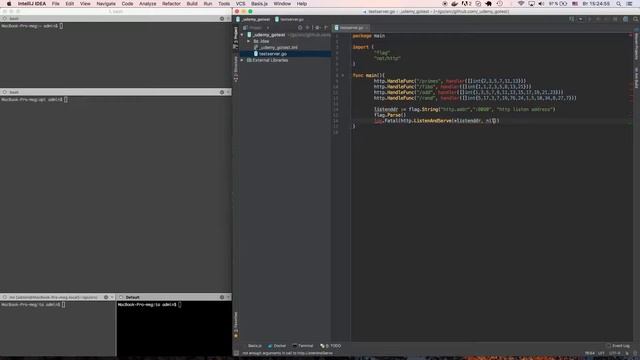Click the line separator widget in status bar
Viewport: 640px width, 360px height.
click(601, 353)
